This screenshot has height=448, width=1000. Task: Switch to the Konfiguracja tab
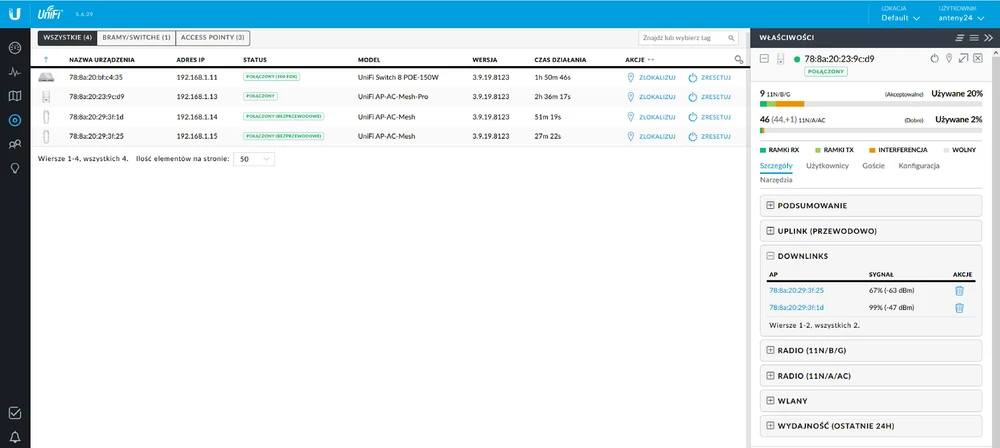(x=920, y=165)
